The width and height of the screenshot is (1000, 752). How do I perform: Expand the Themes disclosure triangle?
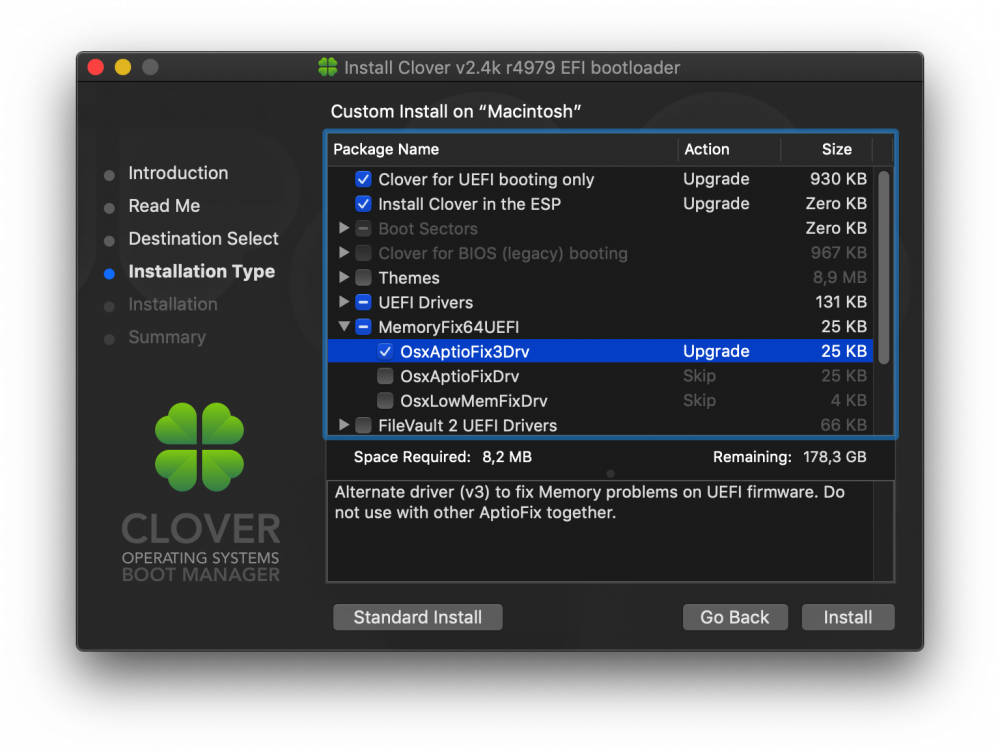[344, 277]
